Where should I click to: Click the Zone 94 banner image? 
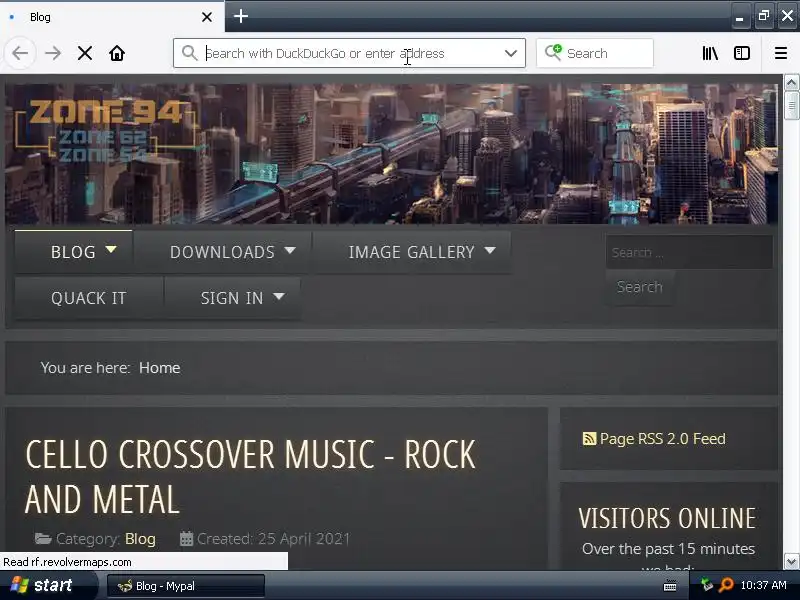tap(391, 154)
